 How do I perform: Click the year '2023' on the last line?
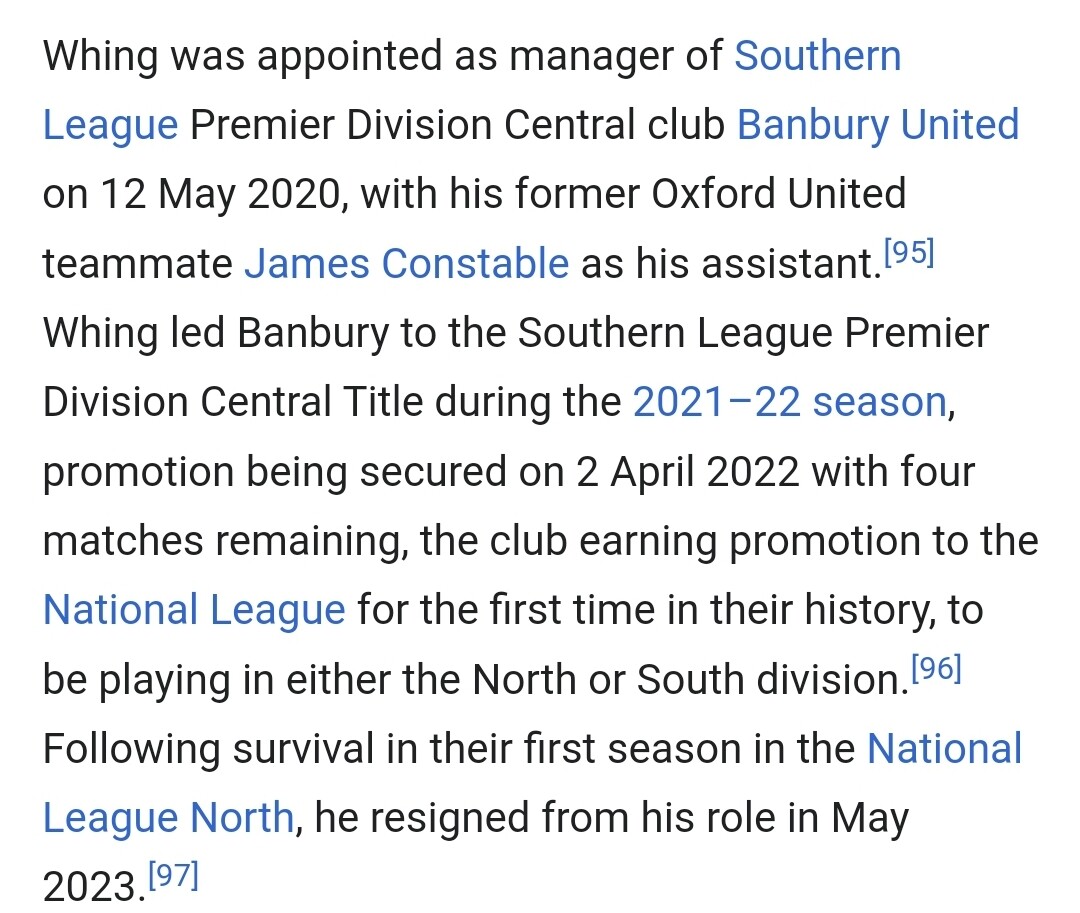(x=90, y=888)
